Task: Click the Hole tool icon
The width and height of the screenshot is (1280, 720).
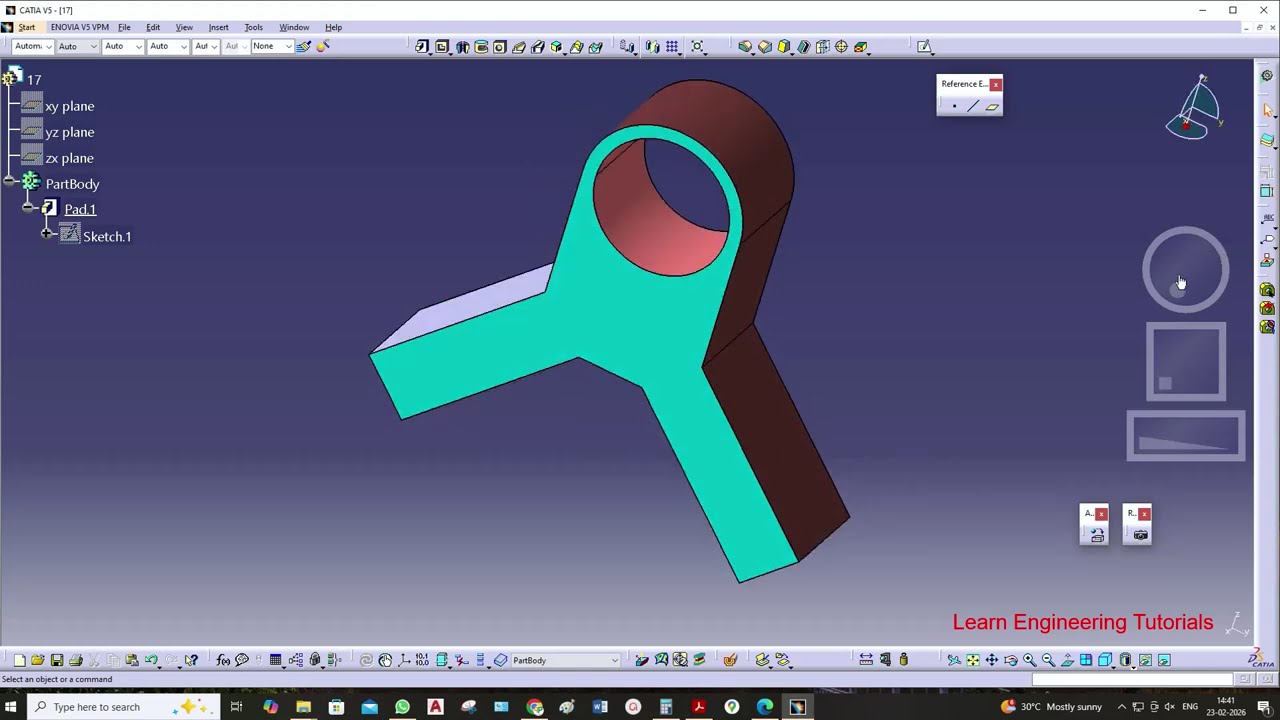Action: click(x=500, y=46)
